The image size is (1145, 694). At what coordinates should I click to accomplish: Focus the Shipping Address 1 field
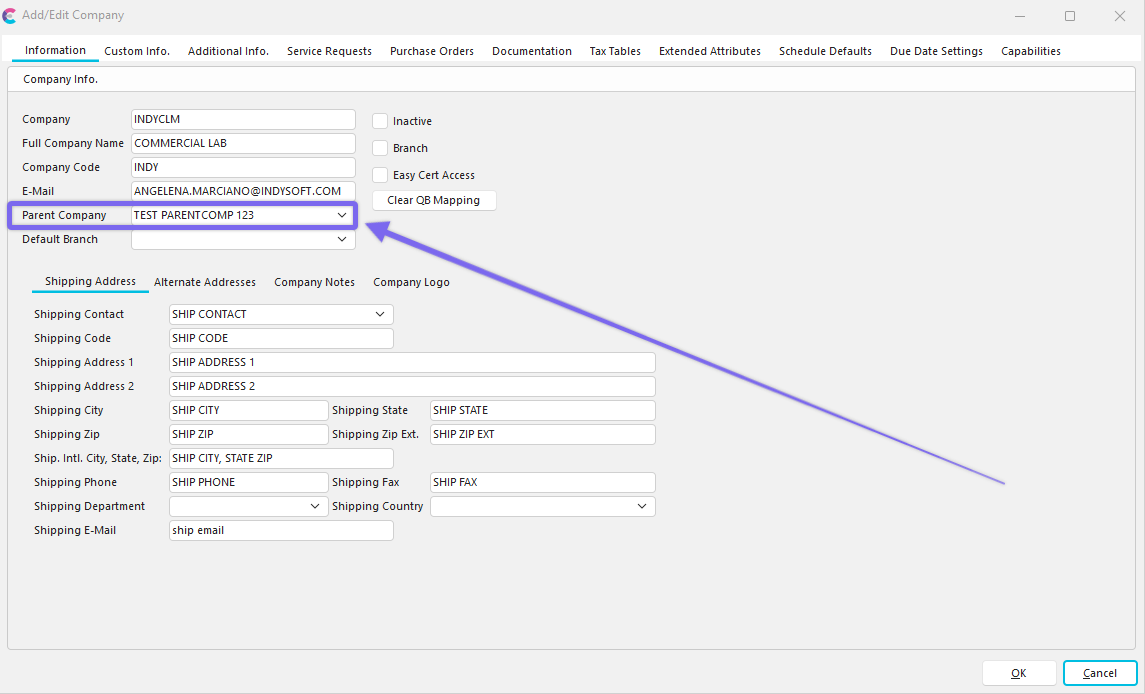(x=412, y=362)
